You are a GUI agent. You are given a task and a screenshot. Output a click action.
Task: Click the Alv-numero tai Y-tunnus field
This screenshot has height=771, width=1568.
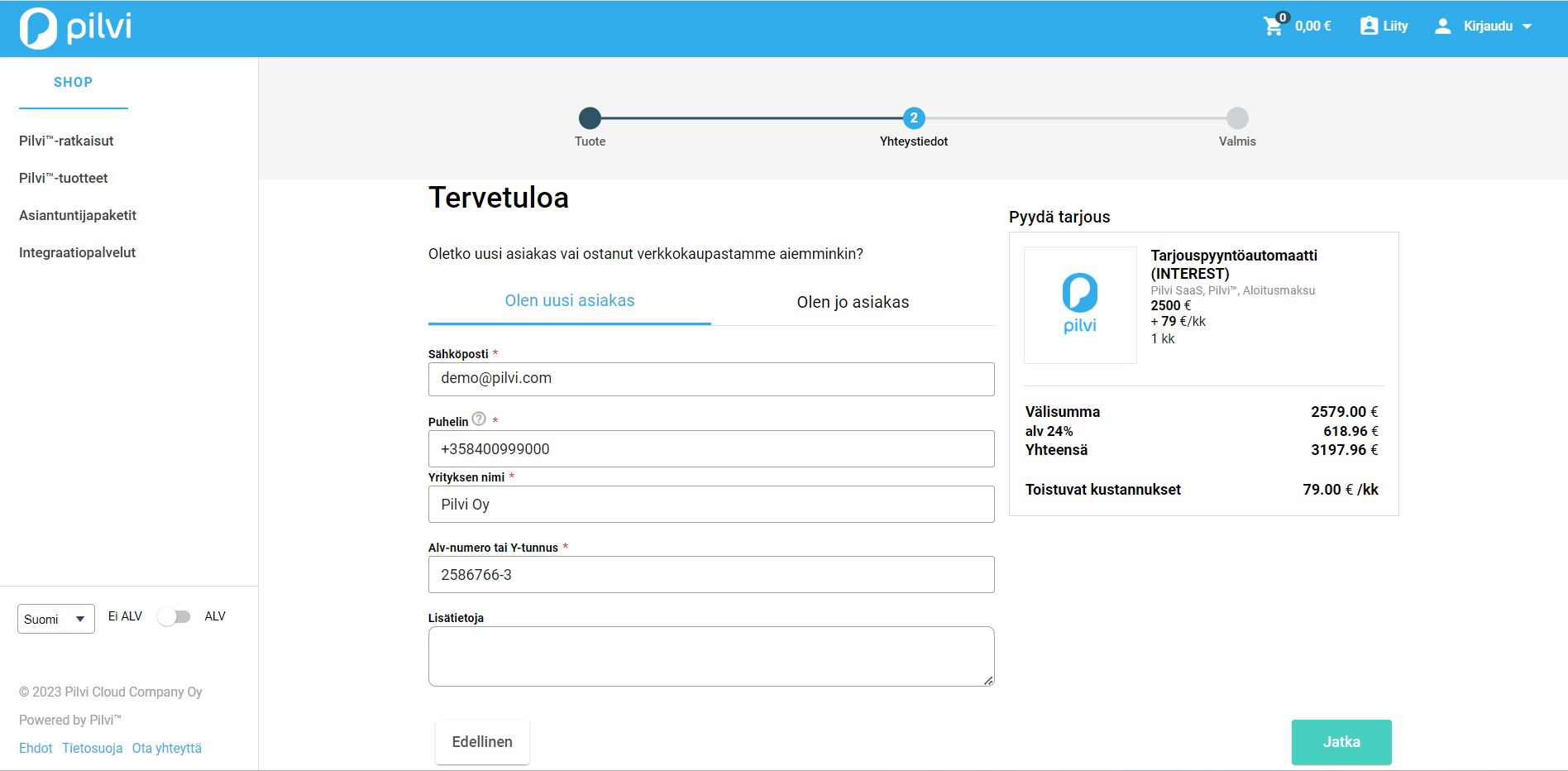(711, 575)
